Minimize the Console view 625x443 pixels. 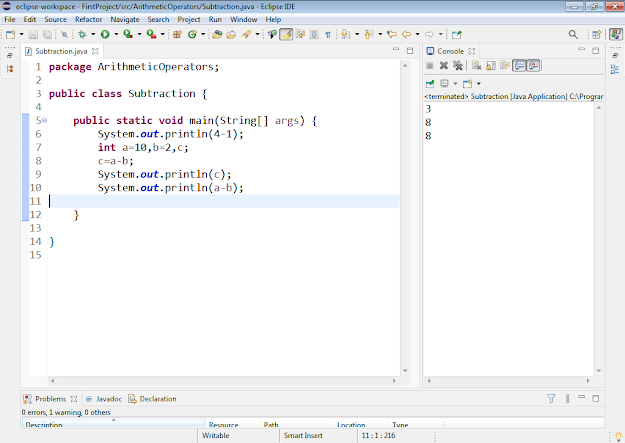click(582, 49)
